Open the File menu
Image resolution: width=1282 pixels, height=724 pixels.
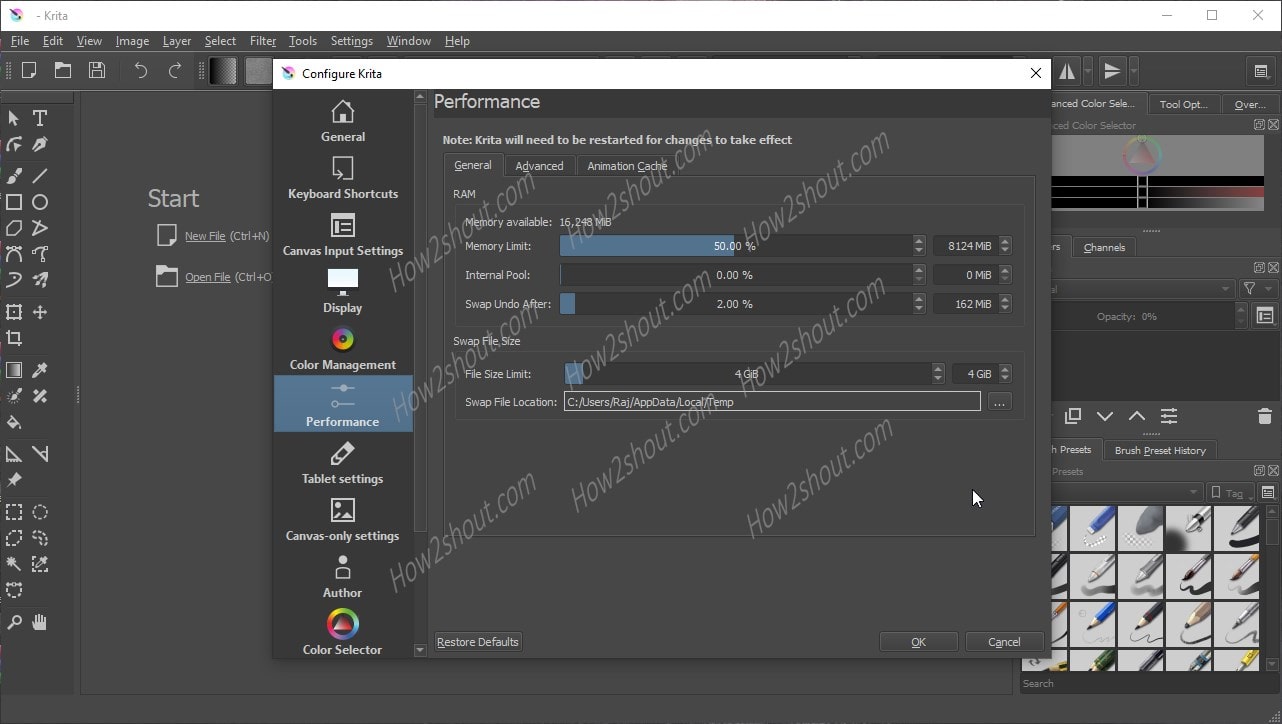point(20,41)
